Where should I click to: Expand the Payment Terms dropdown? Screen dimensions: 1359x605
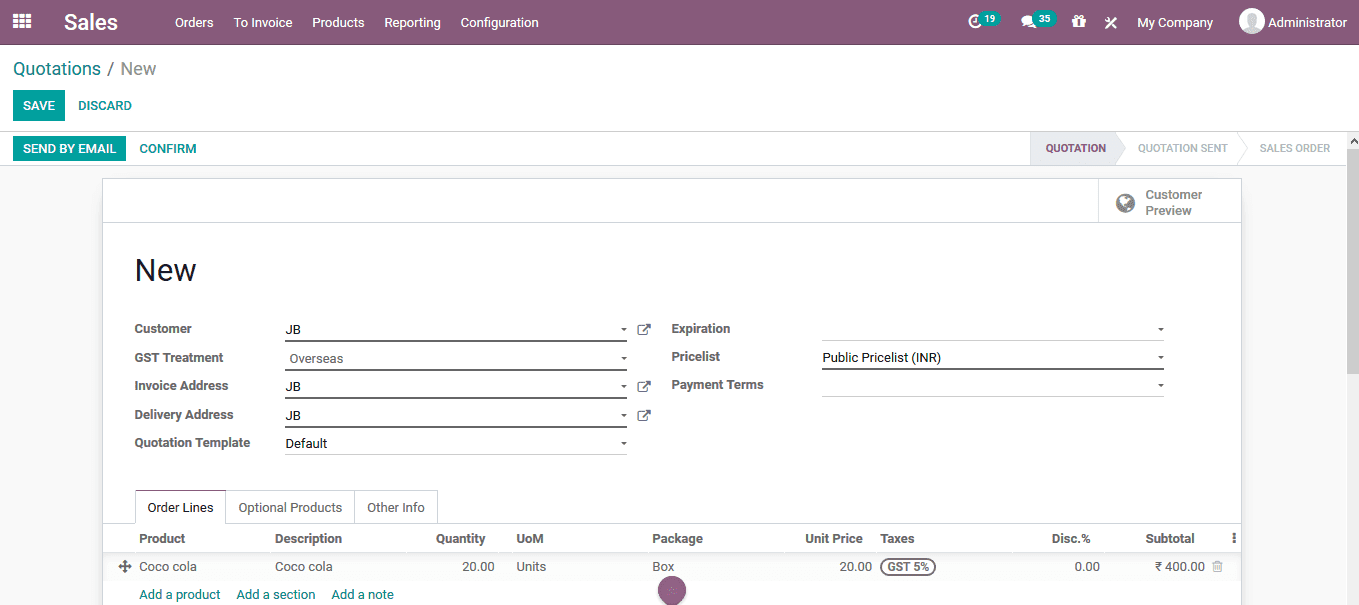[x=1160, y=385]
